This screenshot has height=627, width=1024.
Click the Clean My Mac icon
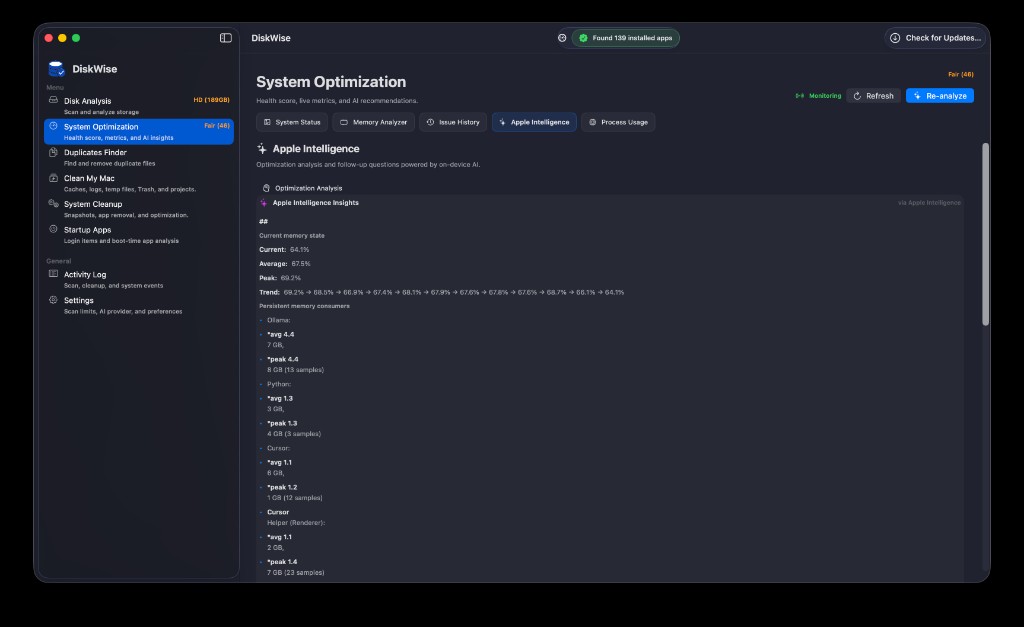pos(54,178)
